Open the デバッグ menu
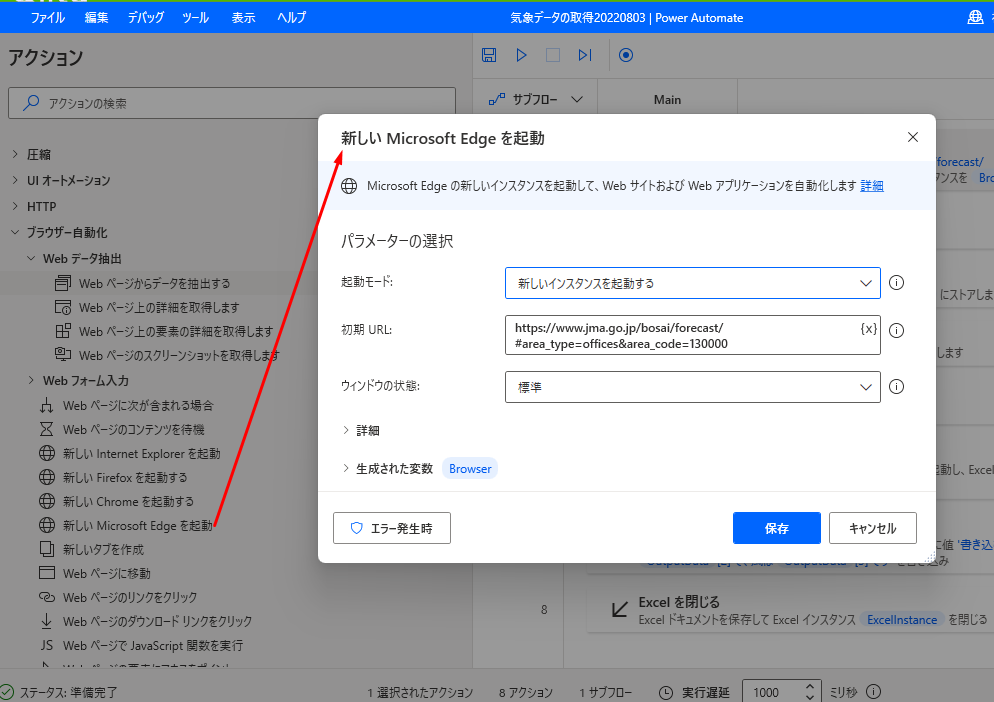Viewport: 994px width, 702px height. click(x=146, y=18)
